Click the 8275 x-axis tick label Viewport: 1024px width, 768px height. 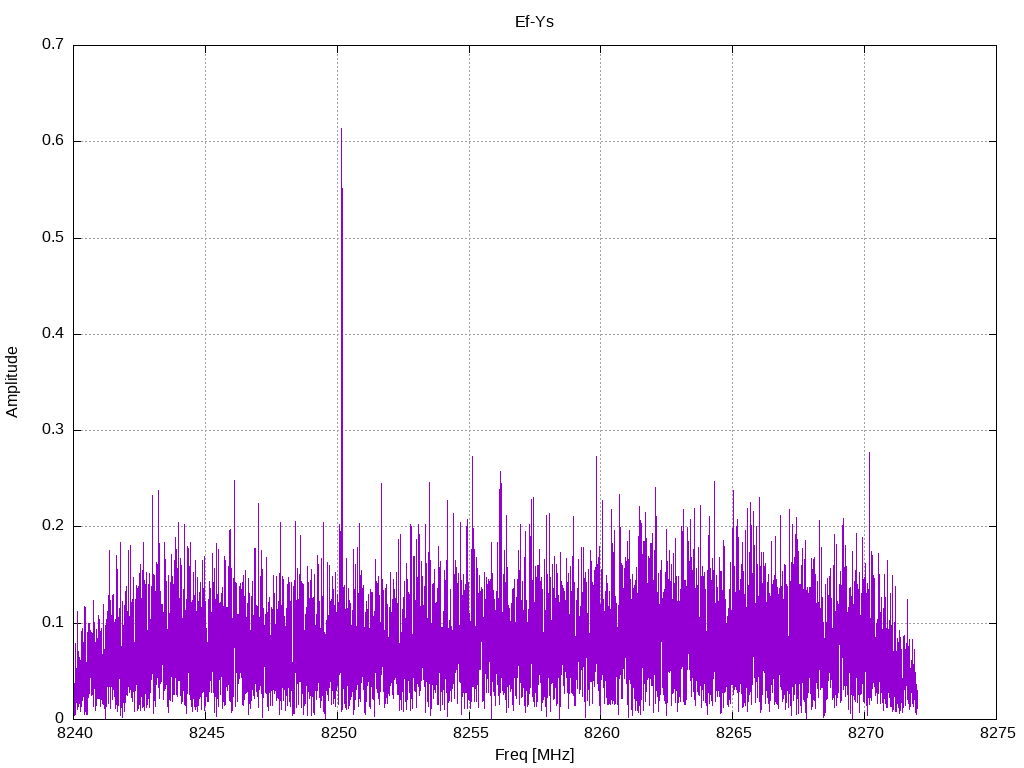click(996, 735)
